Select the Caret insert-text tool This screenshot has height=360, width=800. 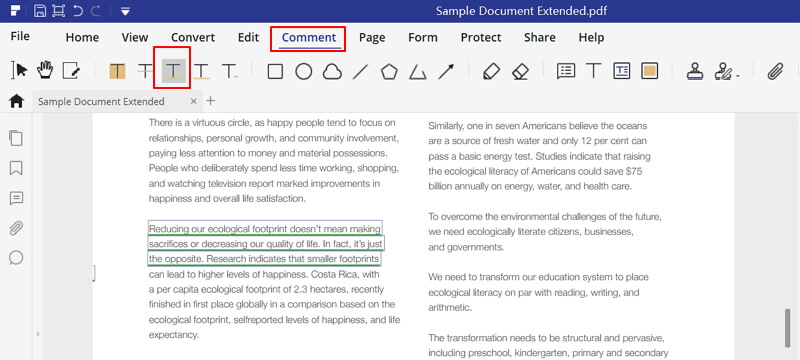(230, 71)
